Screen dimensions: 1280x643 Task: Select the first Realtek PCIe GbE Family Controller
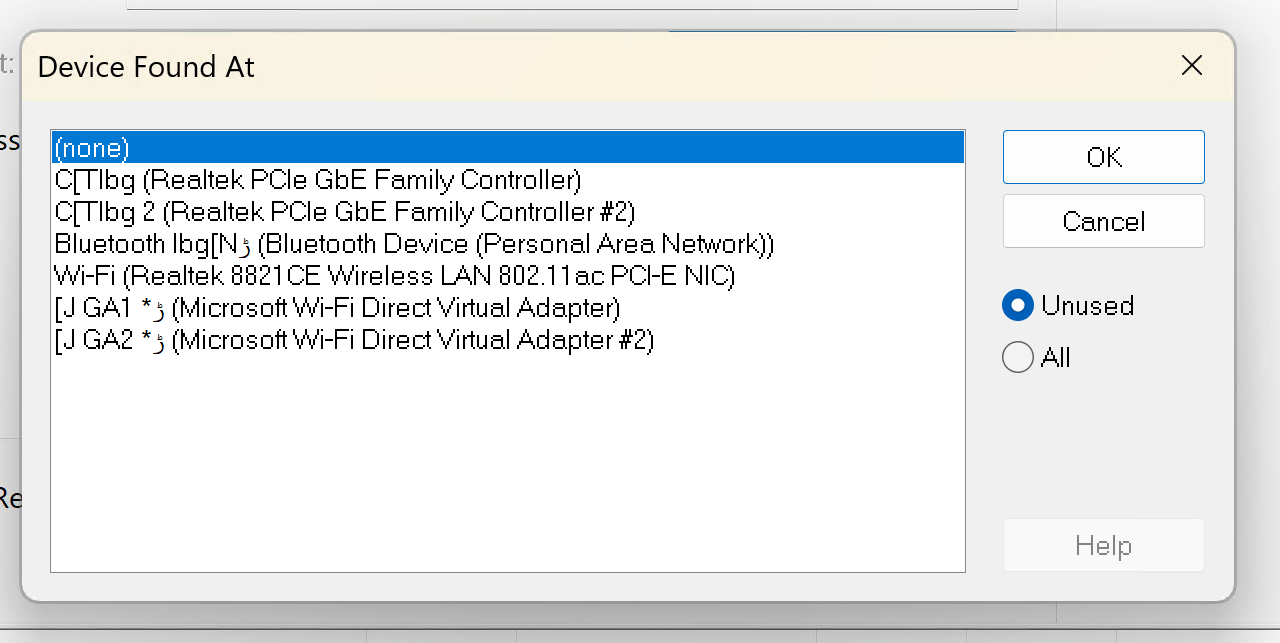click(x=318, y=180)
